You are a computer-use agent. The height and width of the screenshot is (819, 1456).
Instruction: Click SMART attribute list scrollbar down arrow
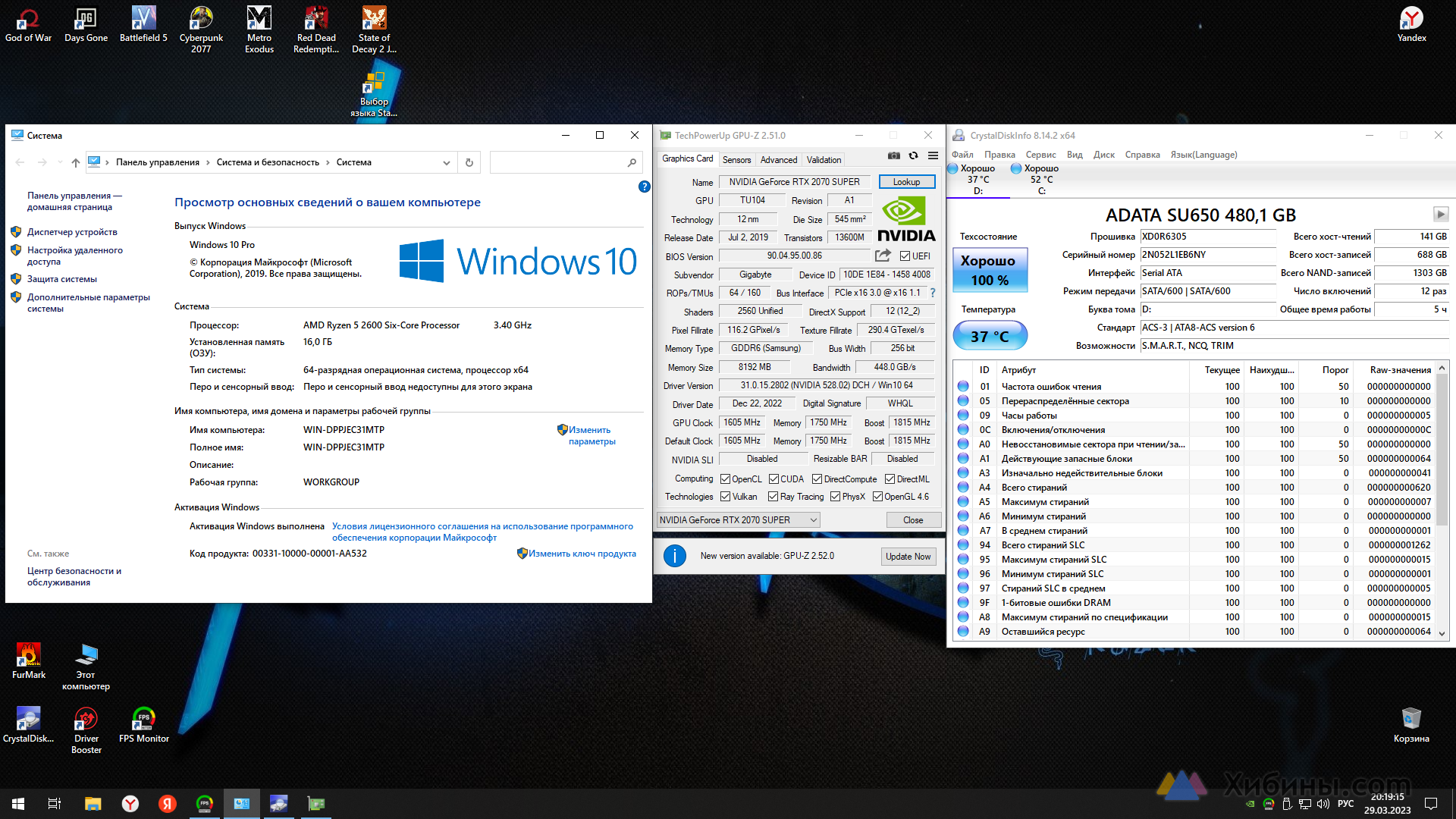pyautogui.click(x=1442, y=634)
